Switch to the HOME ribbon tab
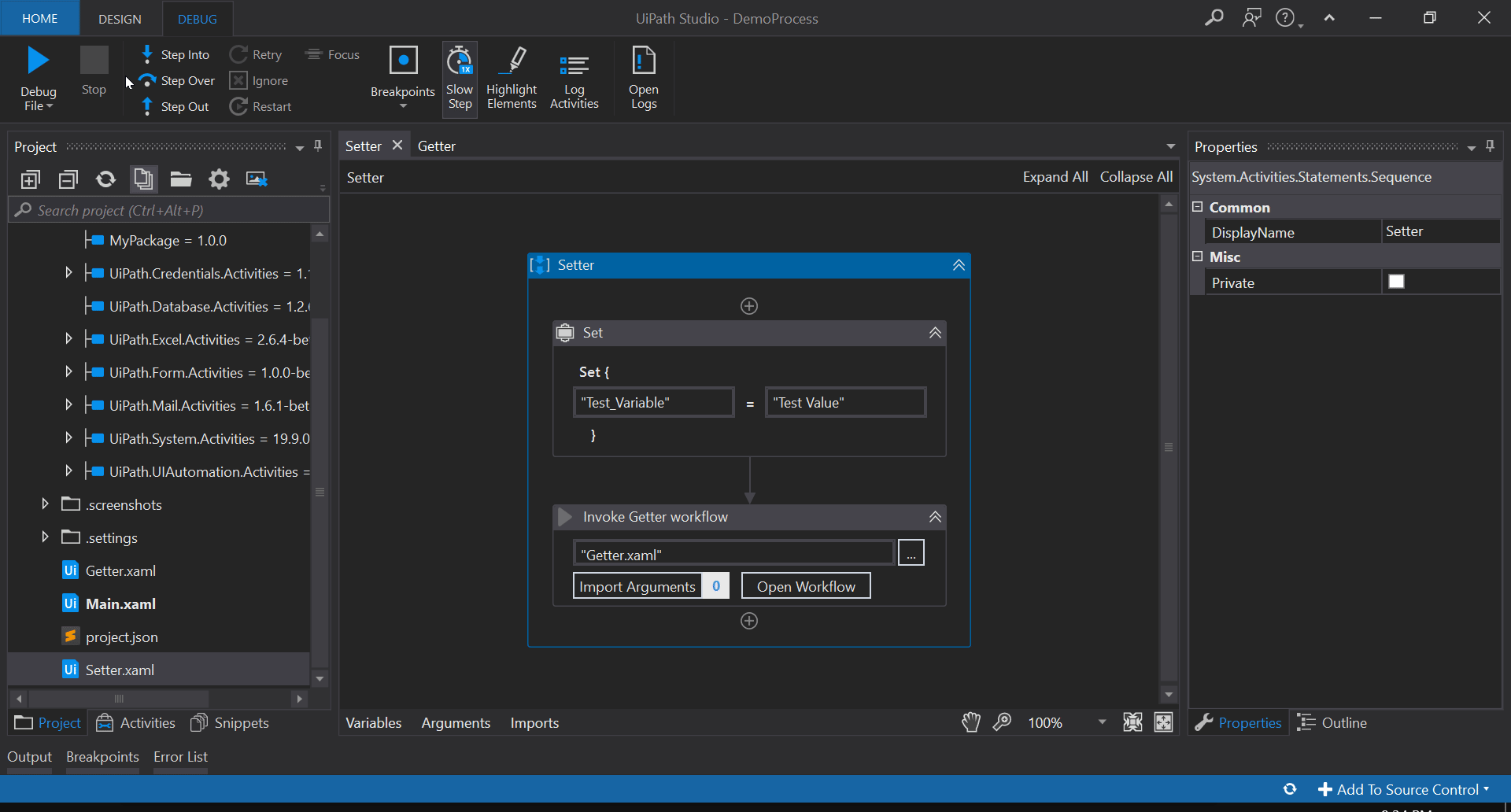 39,18
